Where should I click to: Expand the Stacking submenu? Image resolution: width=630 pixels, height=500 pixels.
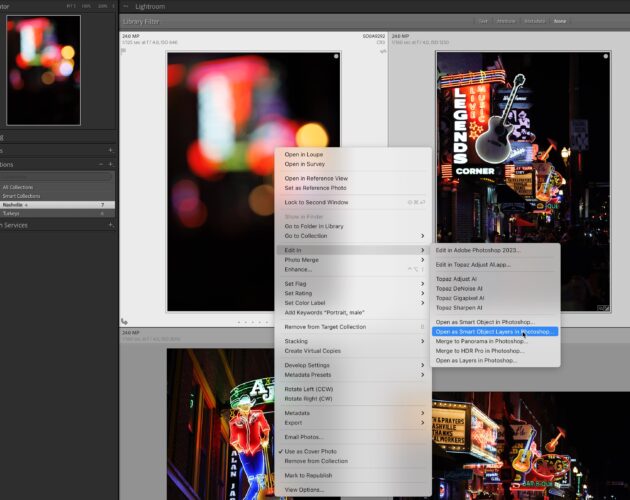(353, 341)
